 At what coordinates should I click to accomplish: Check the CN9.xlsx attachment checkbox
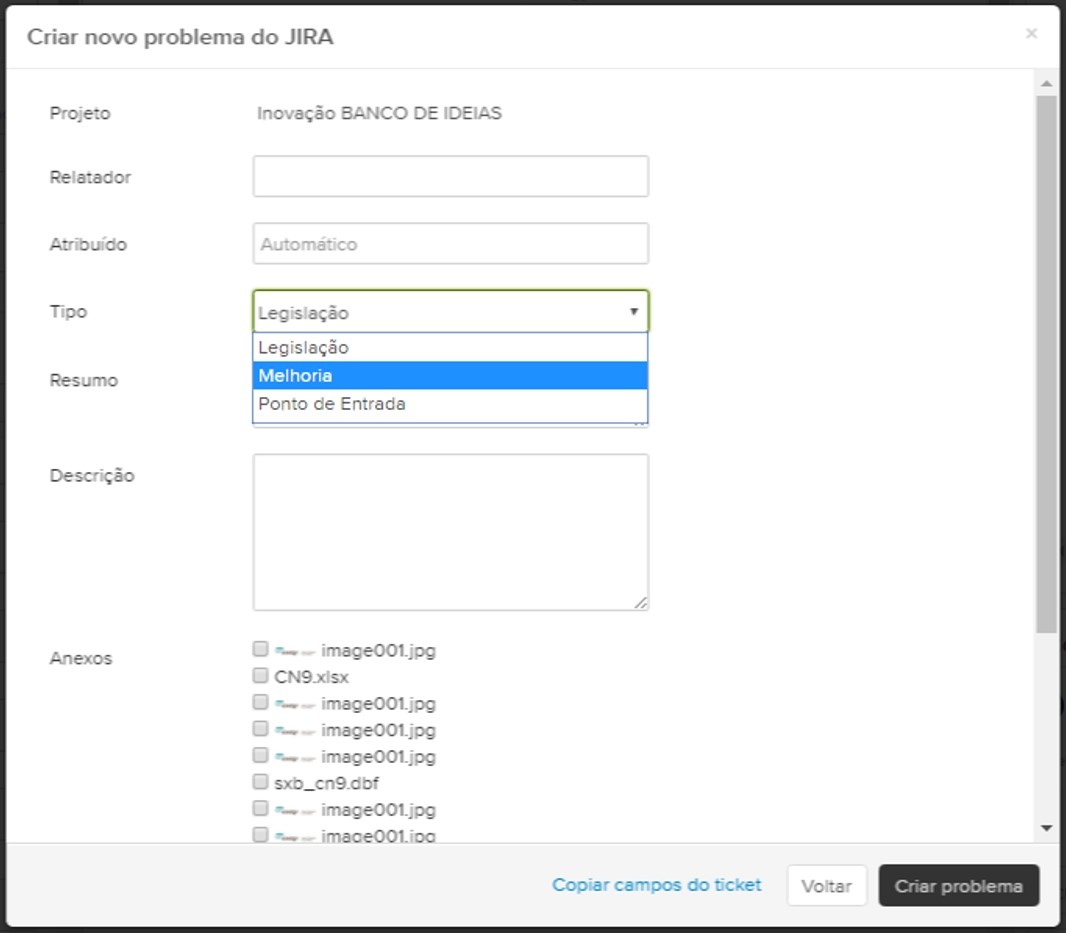coord(261,676)
